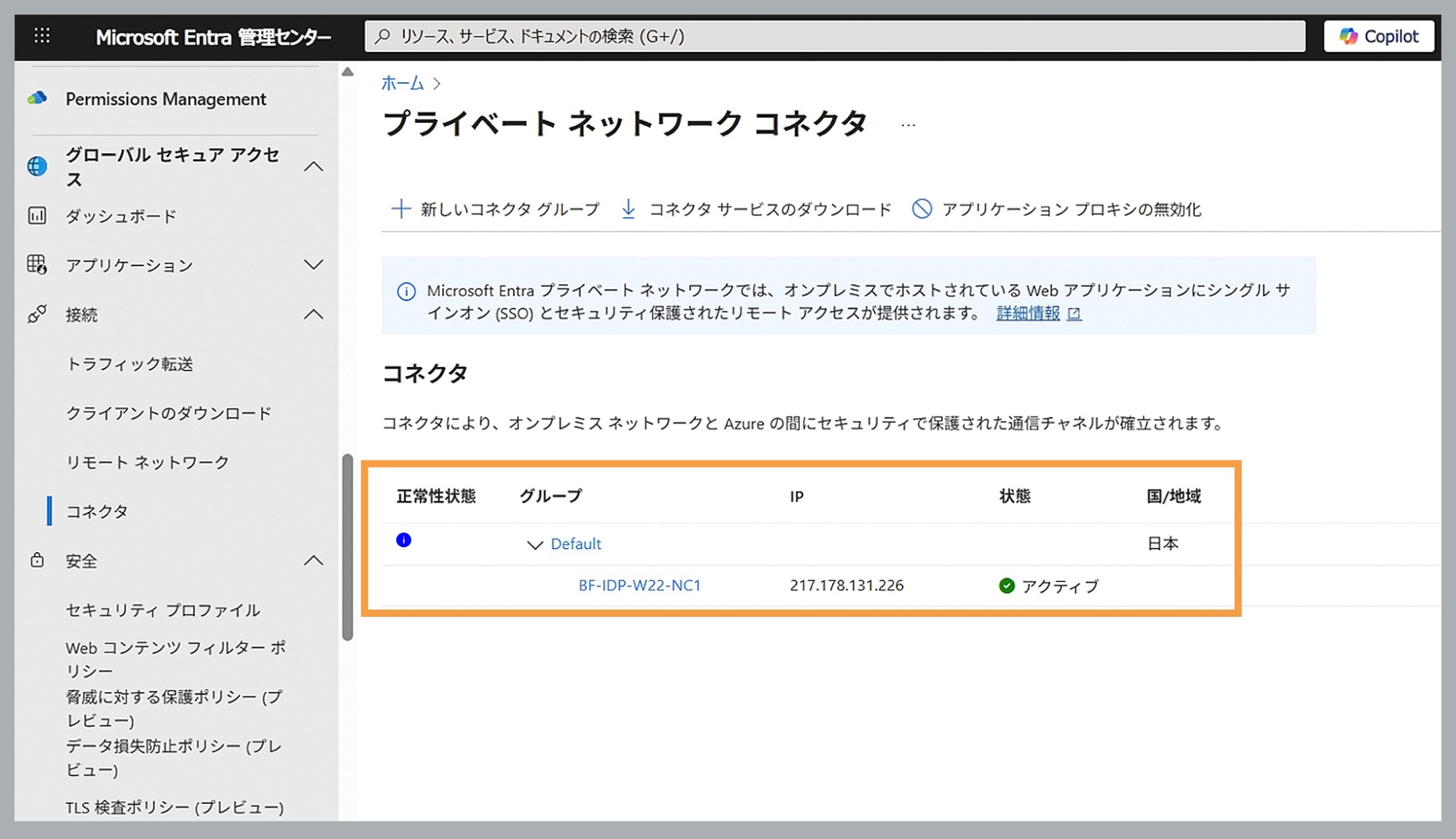Select the Permissions Management cloud icon
Image resolution: width=1456 pixels, height=839 pixels.
pyautogui.click(x=38, y=98)
